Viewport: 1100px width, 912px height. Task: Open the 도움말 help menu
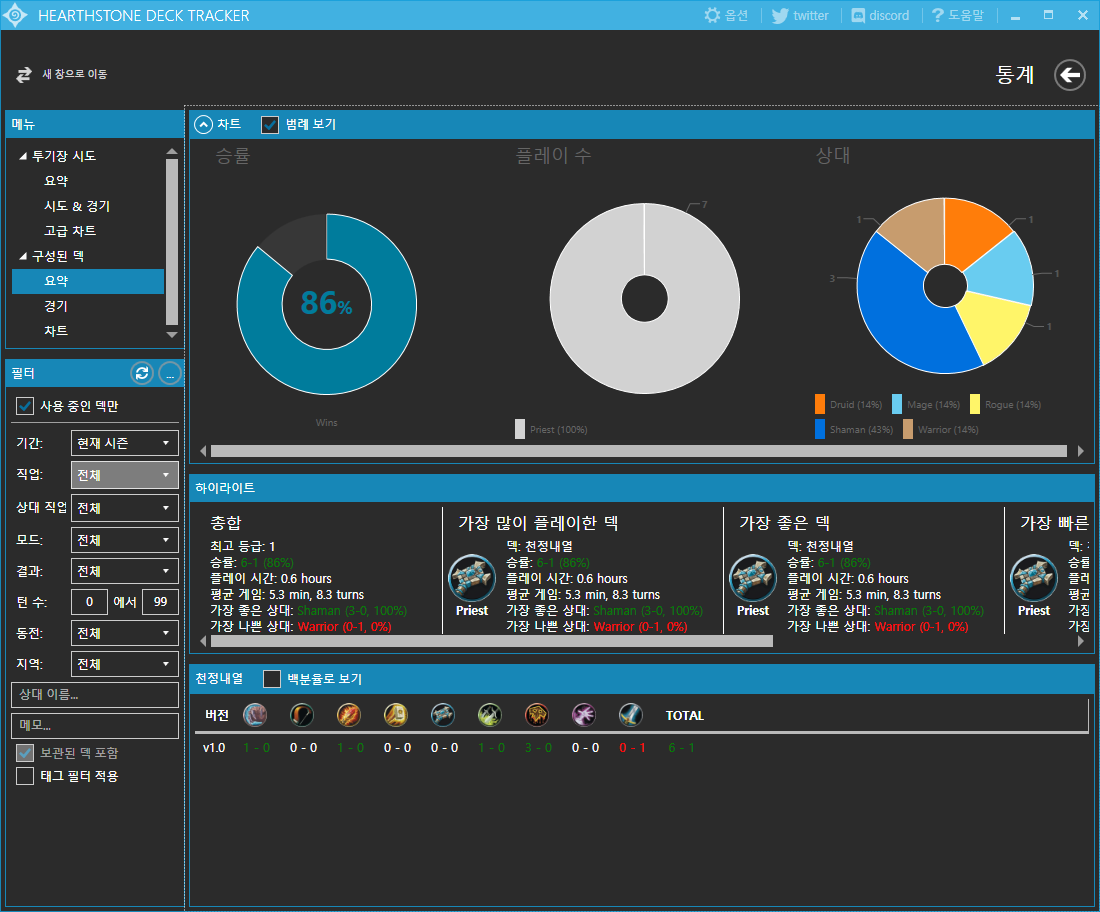pos(958,15)
